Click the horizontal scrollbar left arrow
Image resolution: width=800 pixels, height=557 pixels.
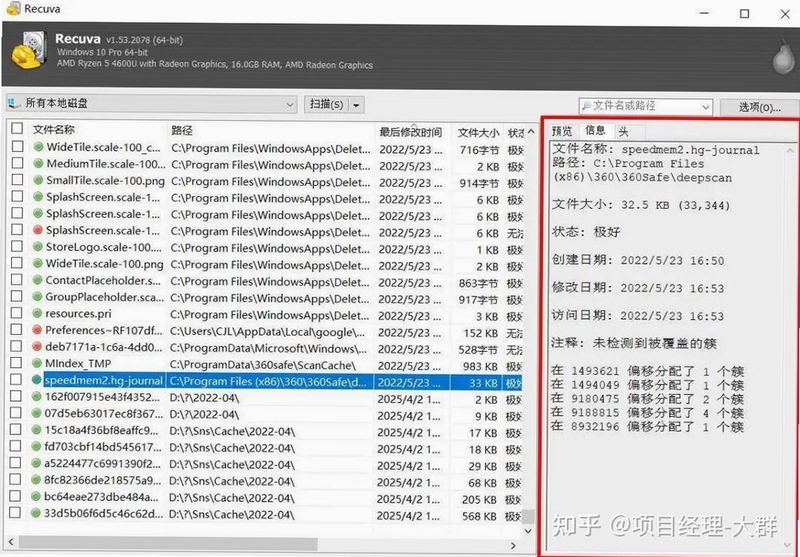pos(11,542)
